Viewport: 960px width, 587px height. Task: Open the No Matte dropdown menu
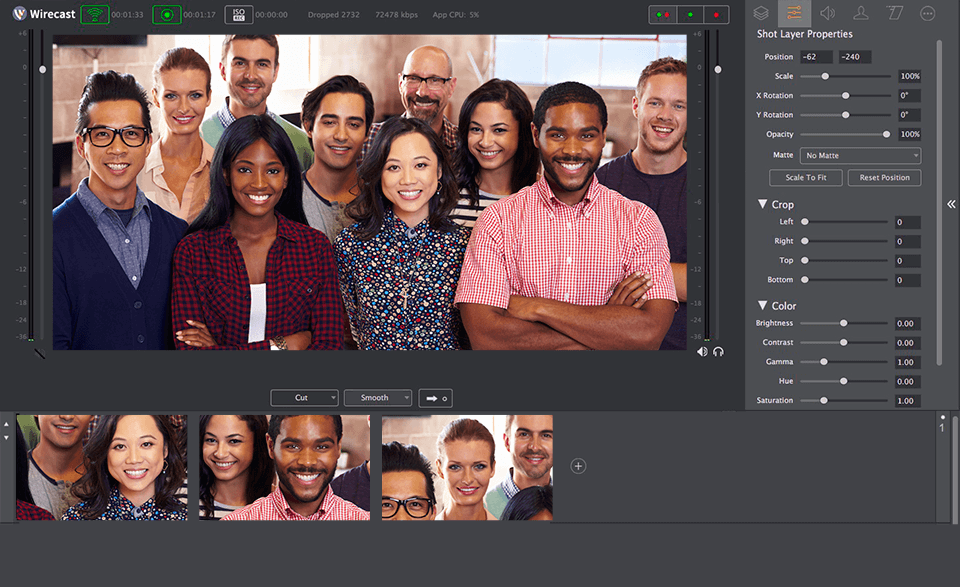[858, 155]
